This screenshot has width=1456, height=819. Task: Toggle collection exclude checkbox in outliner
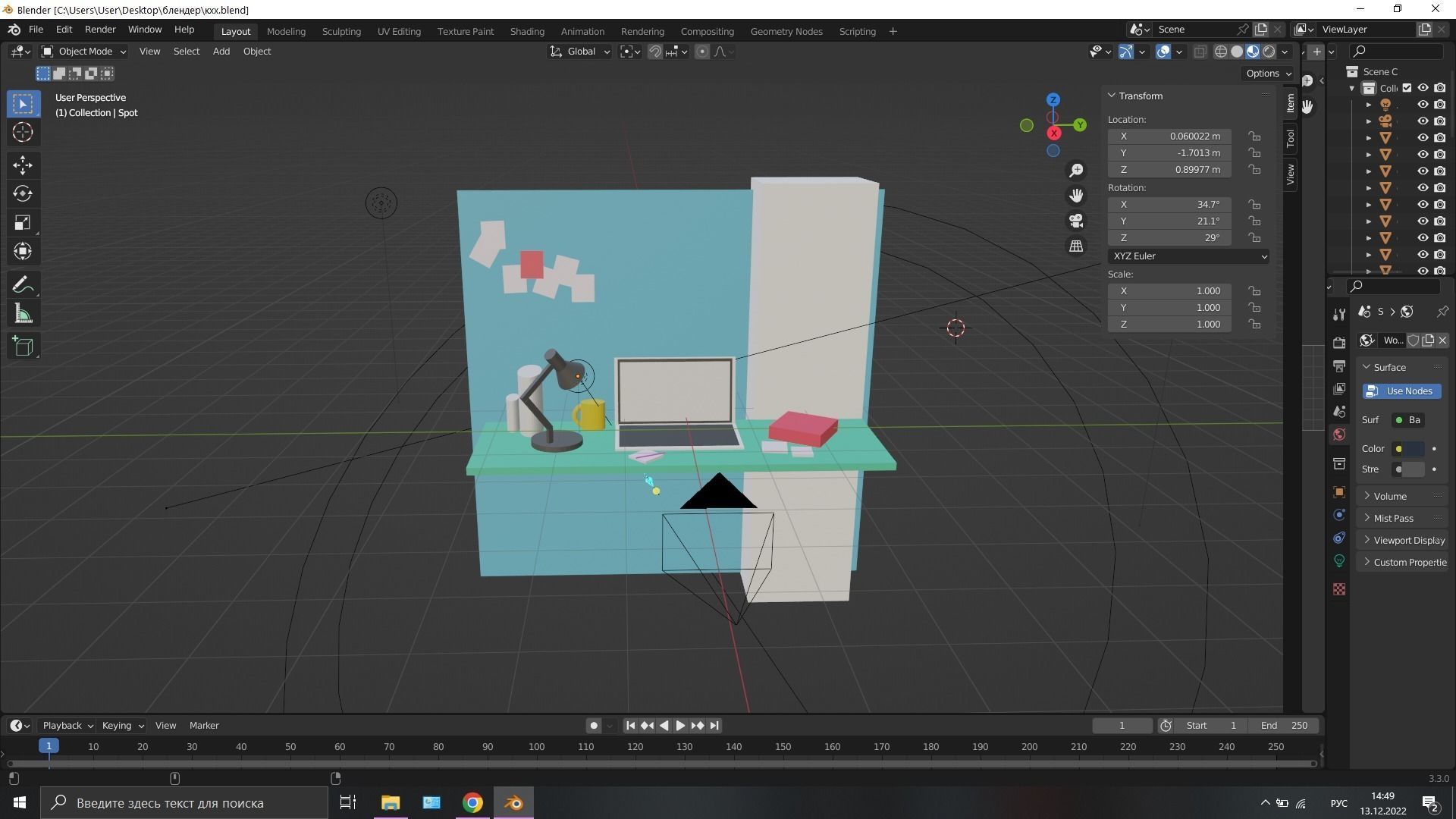(1407, 88)
